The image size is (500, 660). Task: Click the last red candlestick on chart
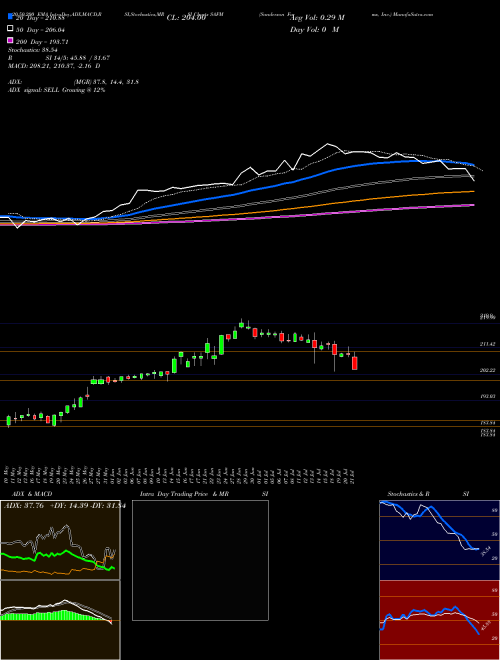click(x=355, y=363)
